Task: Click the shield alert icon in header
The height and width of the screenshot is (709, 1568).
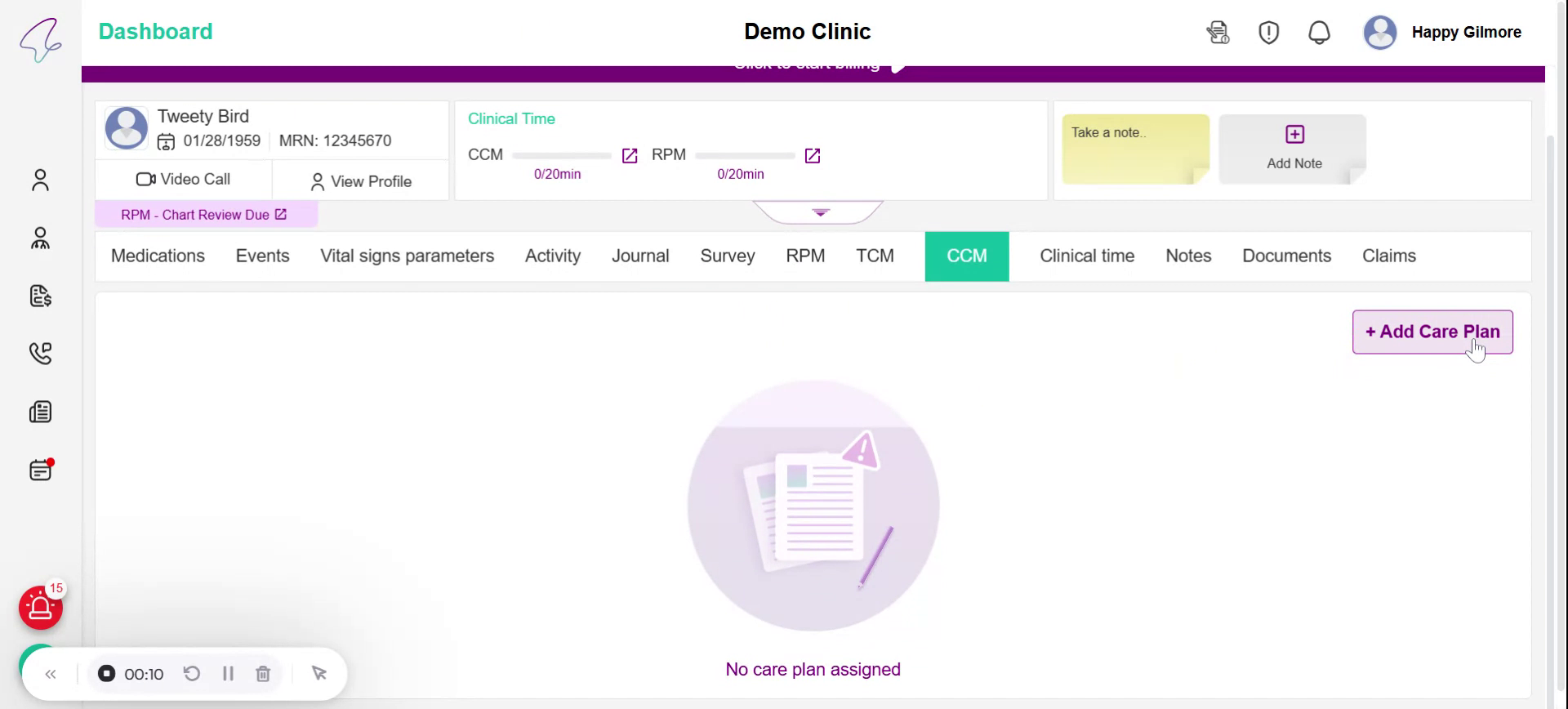Action: point(1268,33)
